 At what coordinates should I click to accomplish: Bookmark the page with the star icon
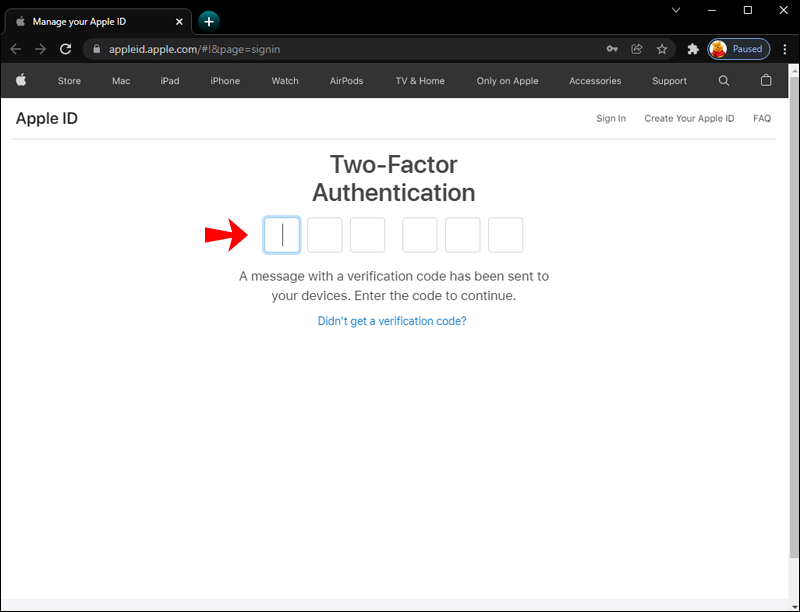pos(662,49)
